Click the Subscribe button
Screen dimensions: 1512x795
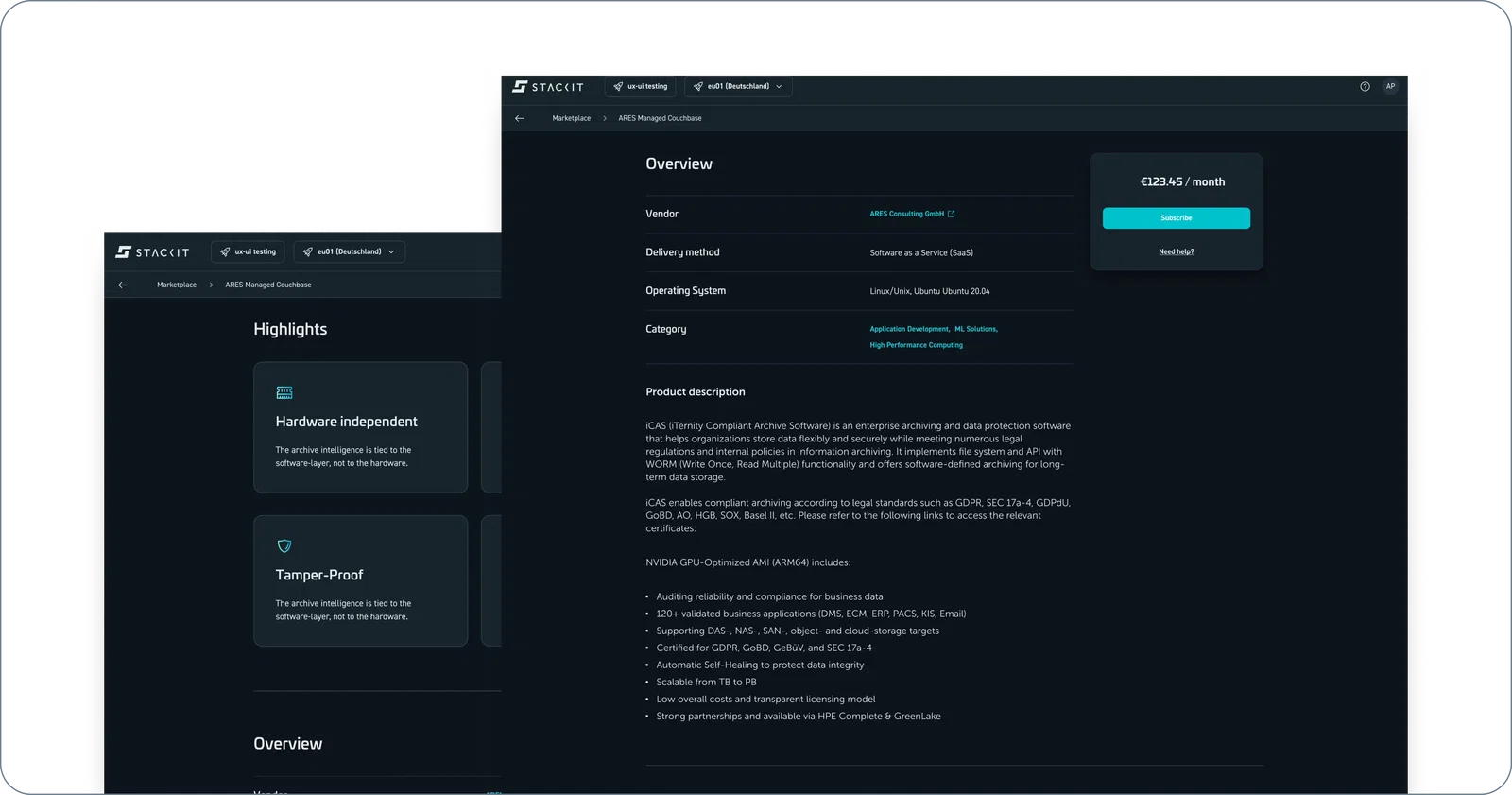point(1177,218)
